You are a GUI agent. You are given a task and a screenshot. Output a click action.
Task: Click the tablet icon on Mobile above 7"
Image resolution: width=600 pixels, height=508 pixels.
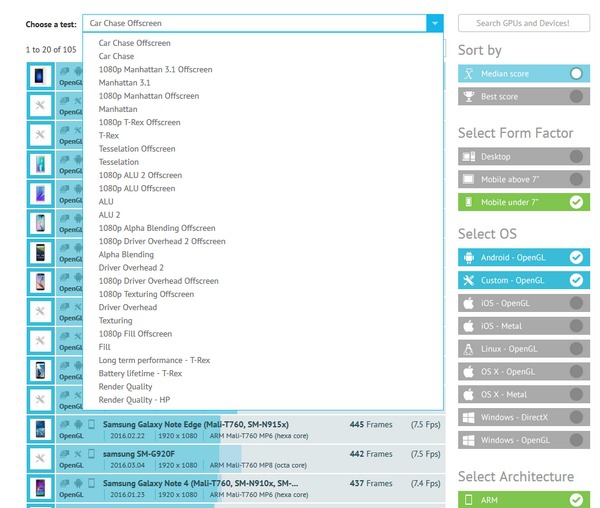(469, 179)
